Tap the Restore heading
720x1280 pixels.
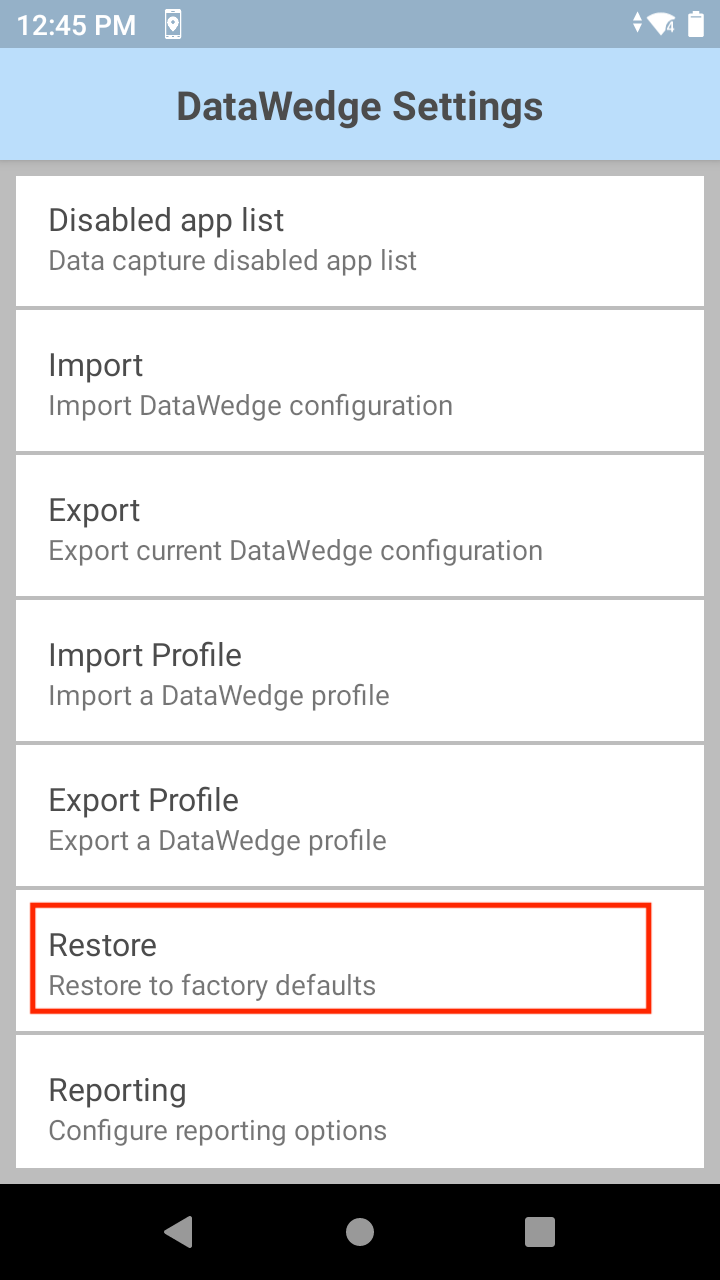103,945
